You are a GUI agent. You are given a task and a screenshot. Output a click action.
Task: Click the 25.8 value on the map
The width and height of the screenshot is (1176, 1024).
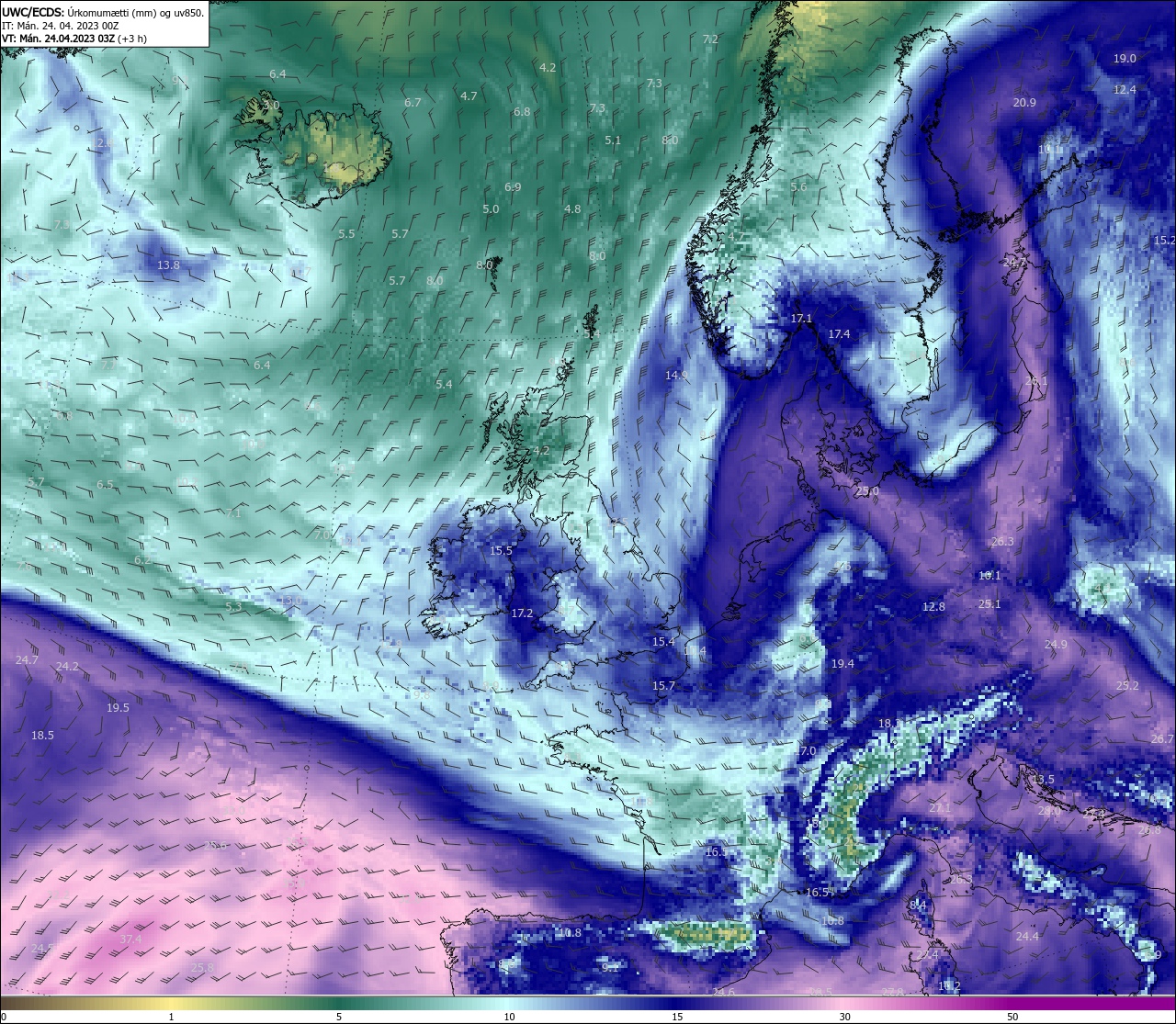(x=202, y=968)
